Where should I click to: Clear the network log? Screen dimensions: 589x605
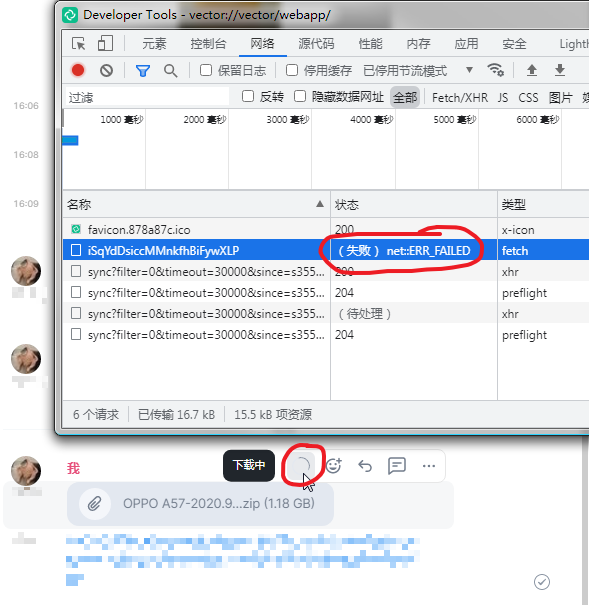point(106,70)
